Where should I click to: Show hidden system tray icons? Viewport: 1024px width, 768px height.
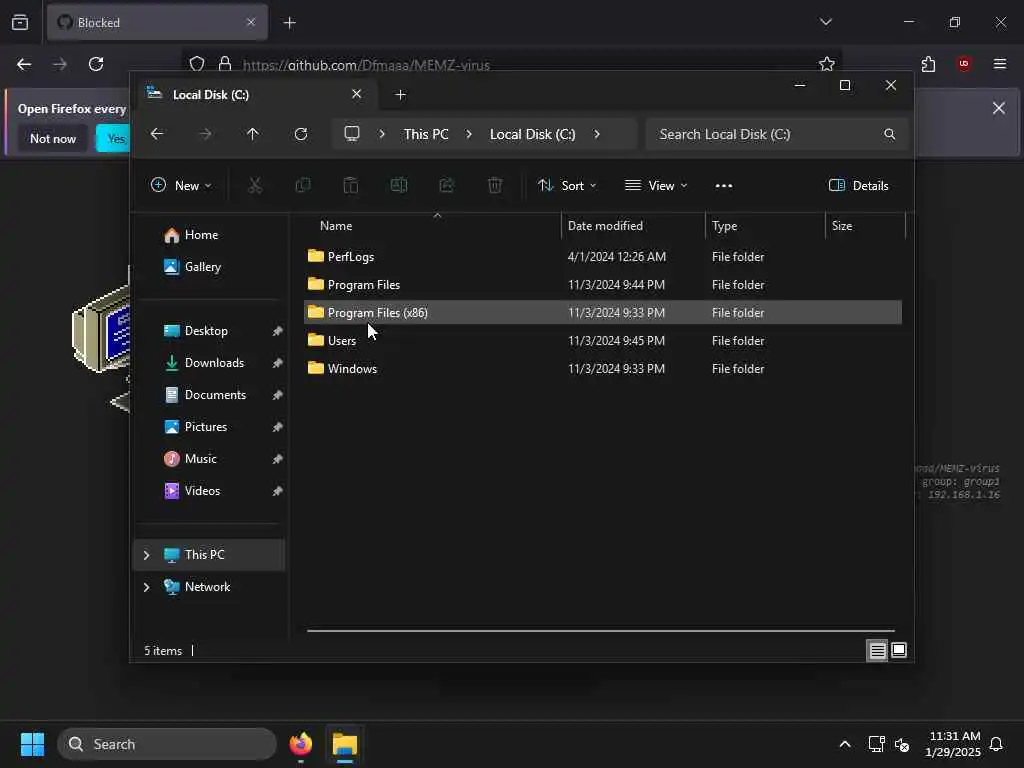click(x=844, y=744)
